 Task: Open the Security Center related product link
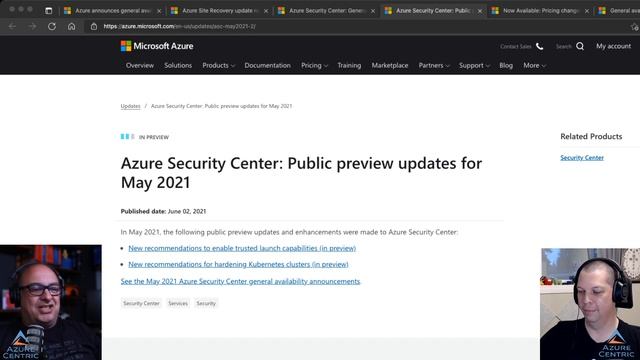coord(582,158)
